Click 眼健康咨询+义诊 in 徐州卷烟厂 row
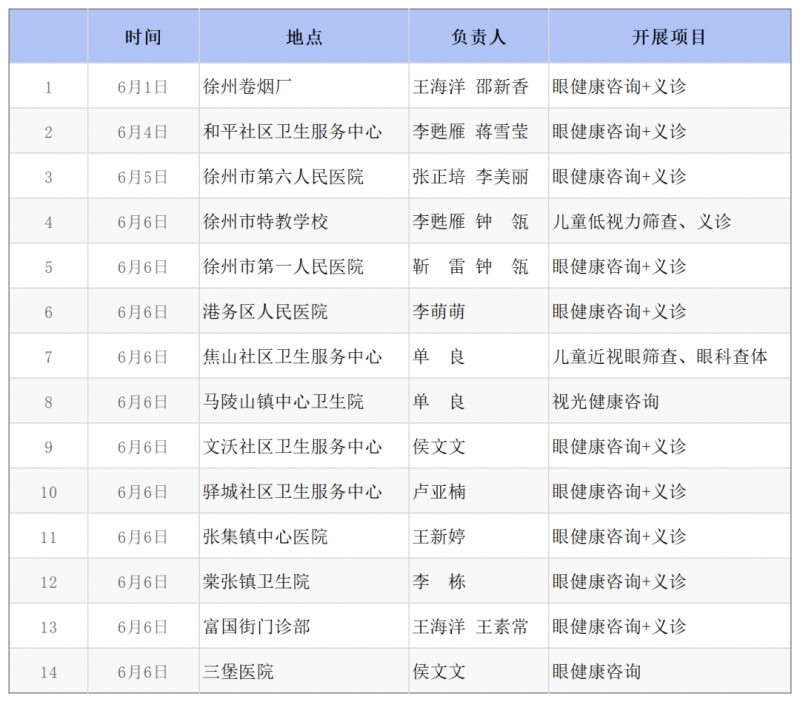Screen dimensions: 800x702 [x=619, y=87]
